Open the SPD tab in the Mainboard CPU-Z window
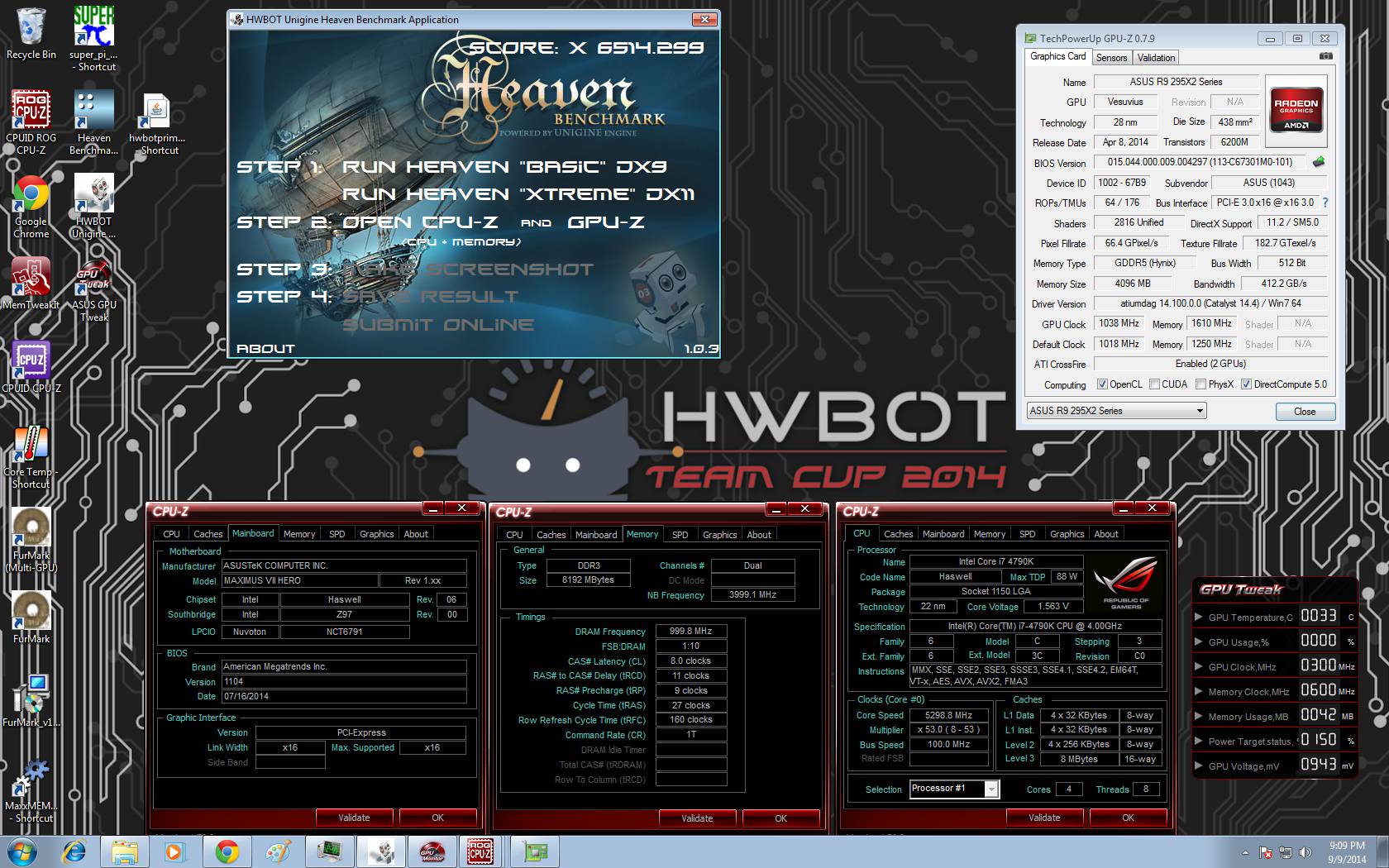Image resolution: width=1389 pixels, height=868 pixels. [337, 534]
